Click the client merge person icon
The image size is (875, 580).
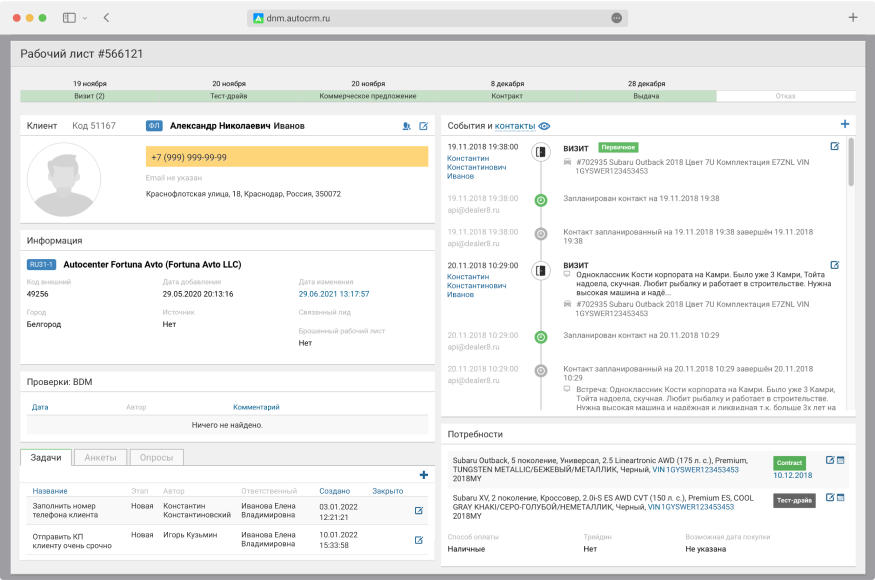coord(406,126)
